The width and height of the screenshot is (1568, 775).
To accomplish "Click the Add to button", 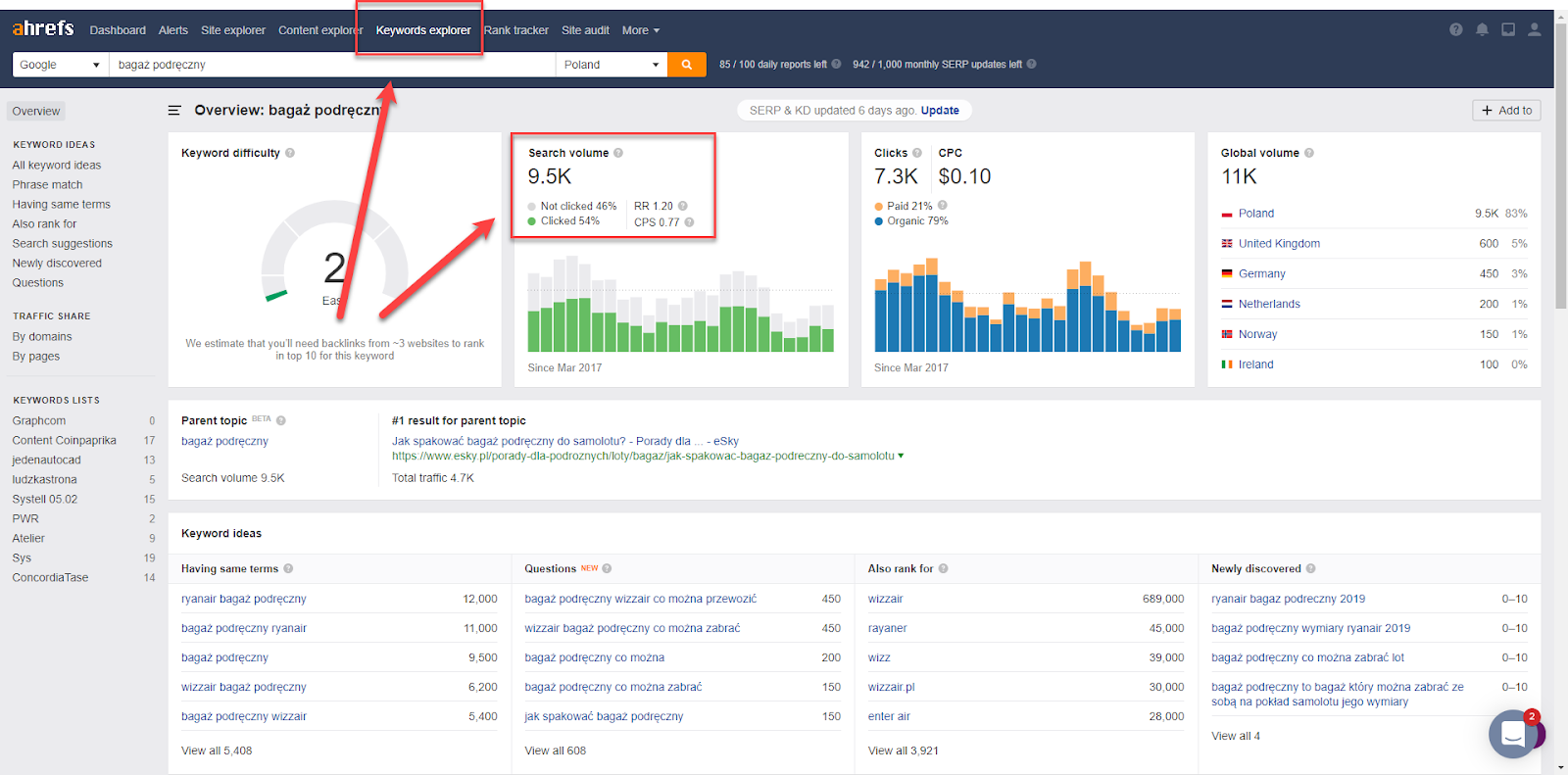I will (x=1506, y=111).
